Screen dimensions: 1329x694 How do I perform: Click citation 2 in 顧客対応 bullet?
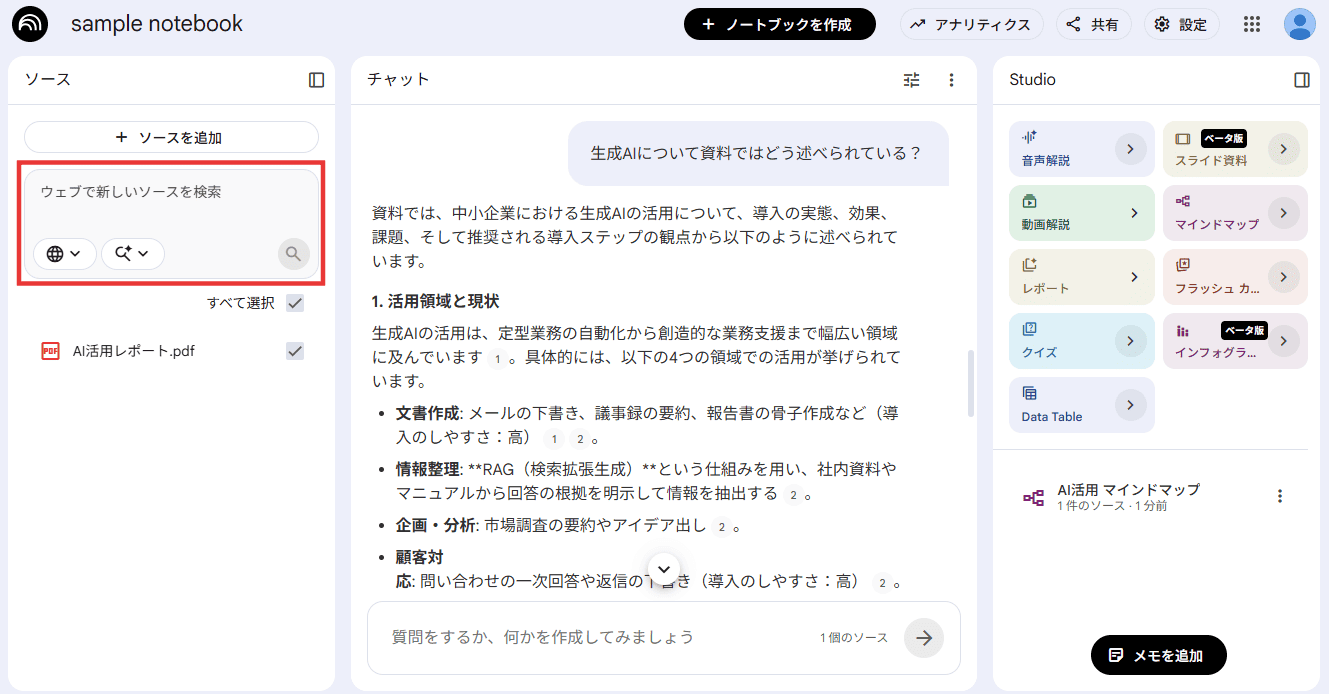coord(881,582)
